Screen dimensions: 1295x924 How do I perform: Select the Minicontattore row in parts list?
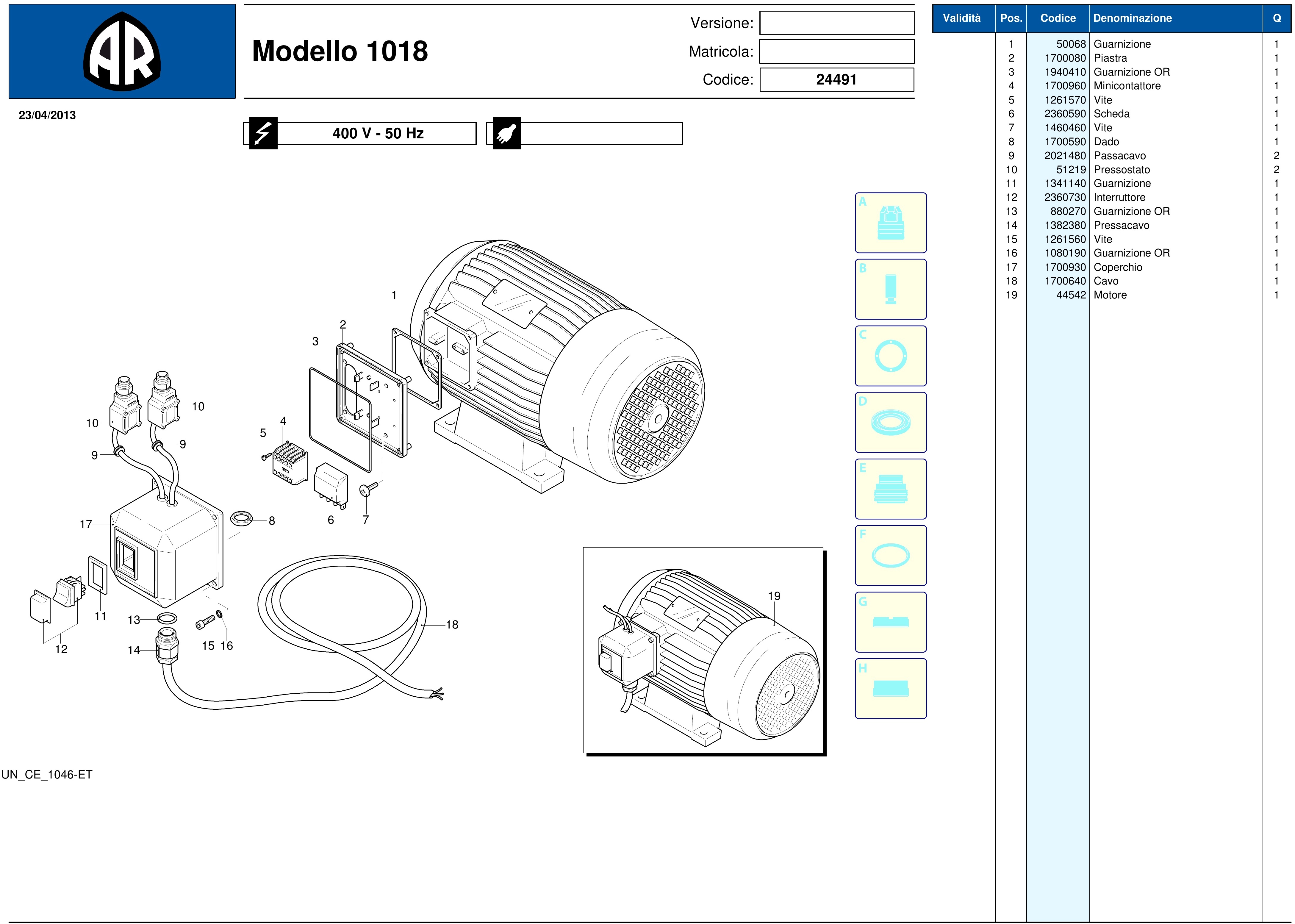(x=1127, y=86)
